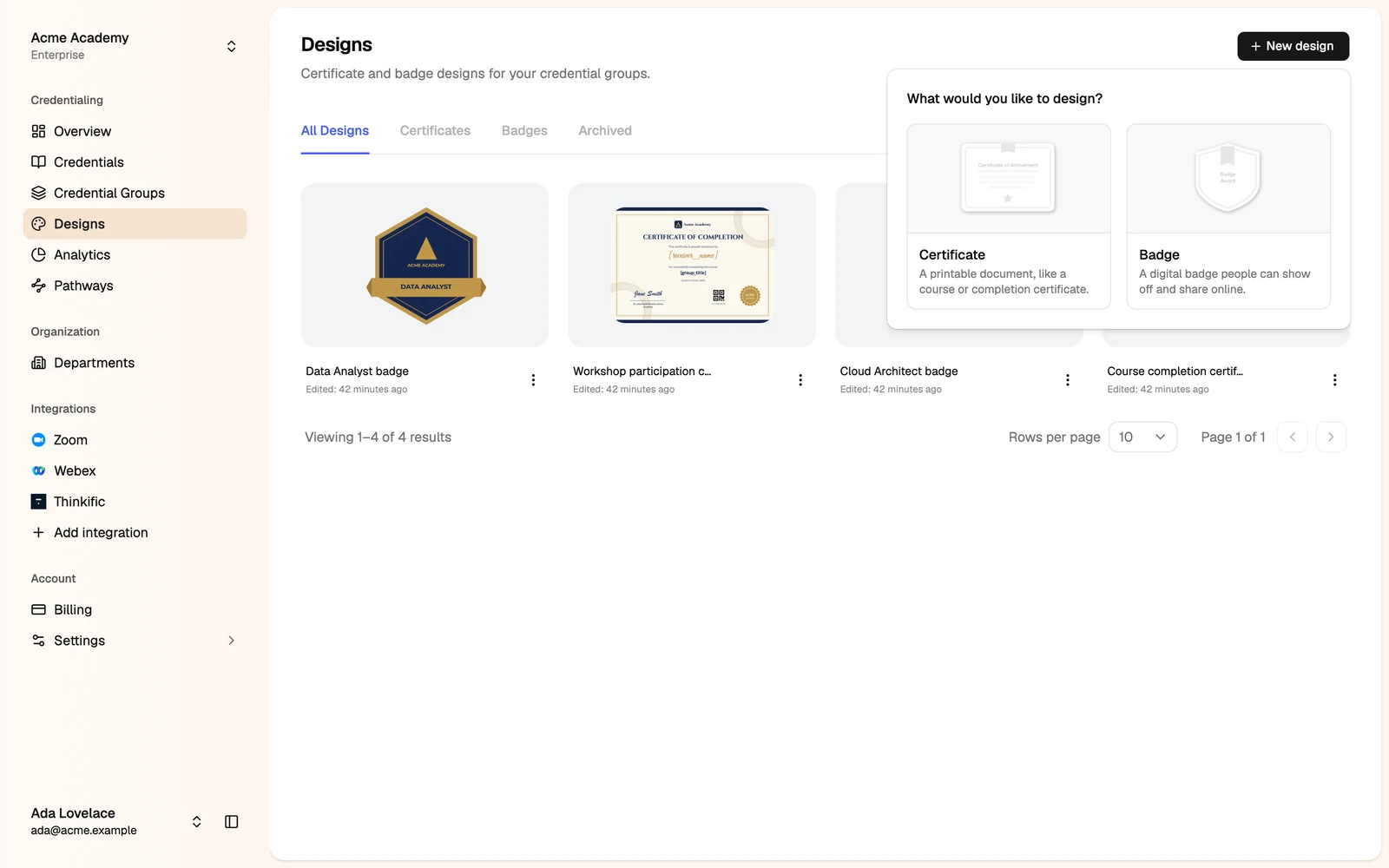
Task: Open the Rows per page dropdown
Action: [x=1142, y=437]
